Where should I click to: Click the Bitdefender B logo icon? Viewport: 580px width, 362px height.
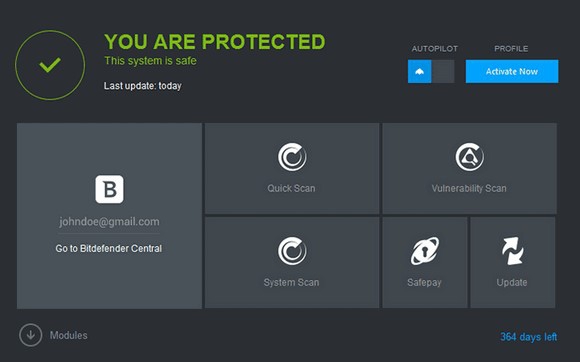[x=109, y=189]
